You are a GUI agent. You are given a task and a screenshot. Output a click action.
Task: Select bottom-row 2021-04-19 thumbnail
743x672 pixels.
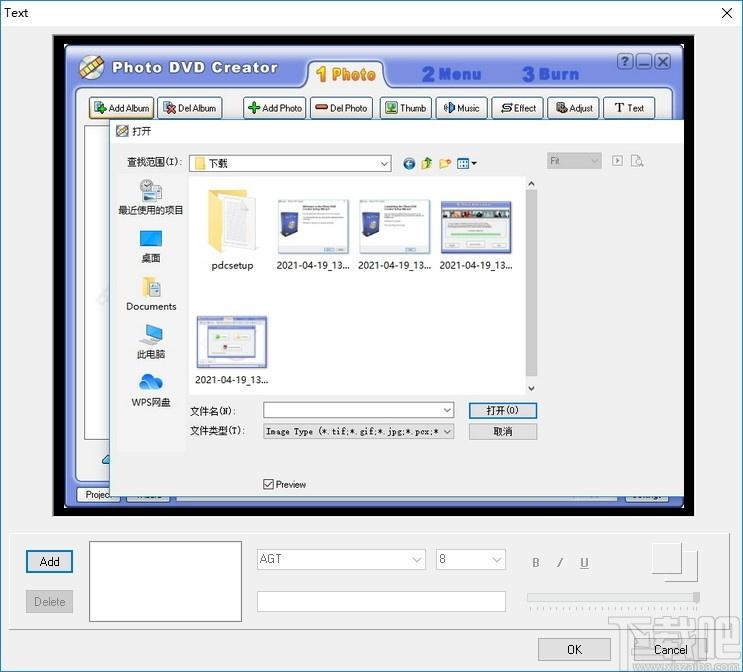tap(232, 350)
